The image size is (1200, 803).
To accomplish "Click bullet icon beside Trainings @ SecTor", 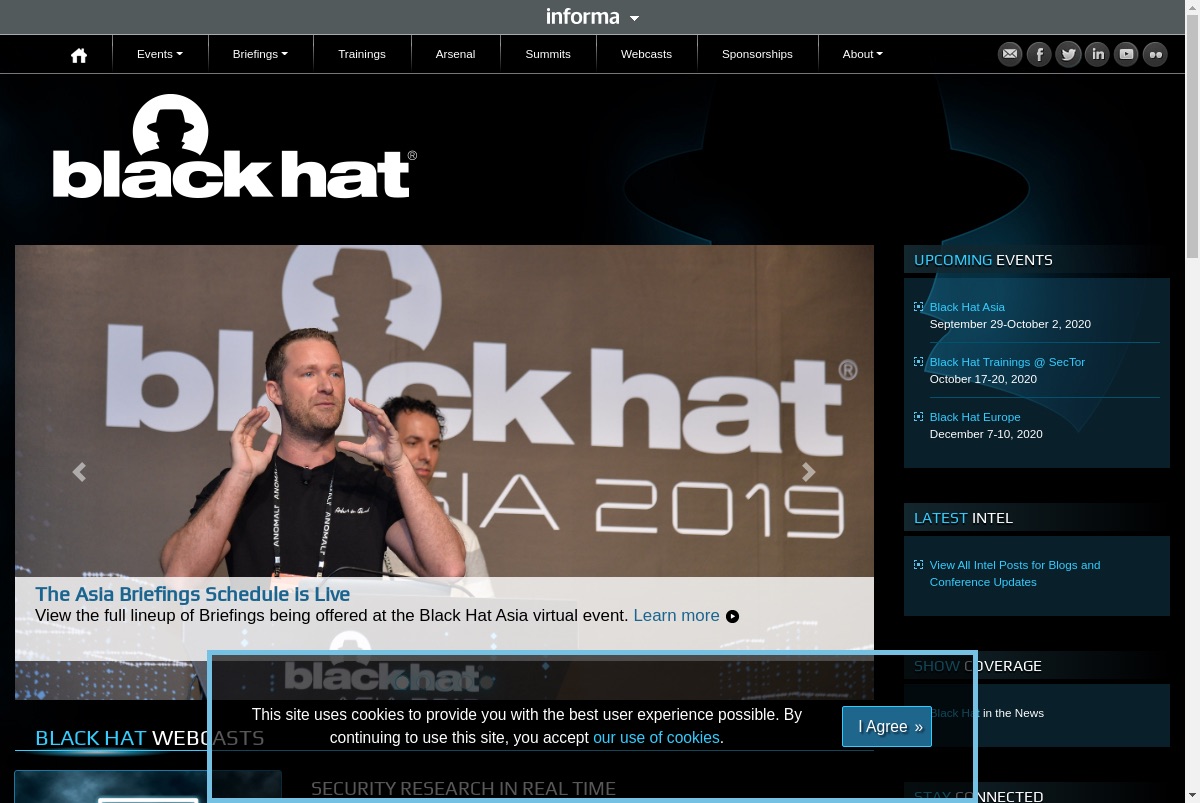I will [x=919, y=362].
